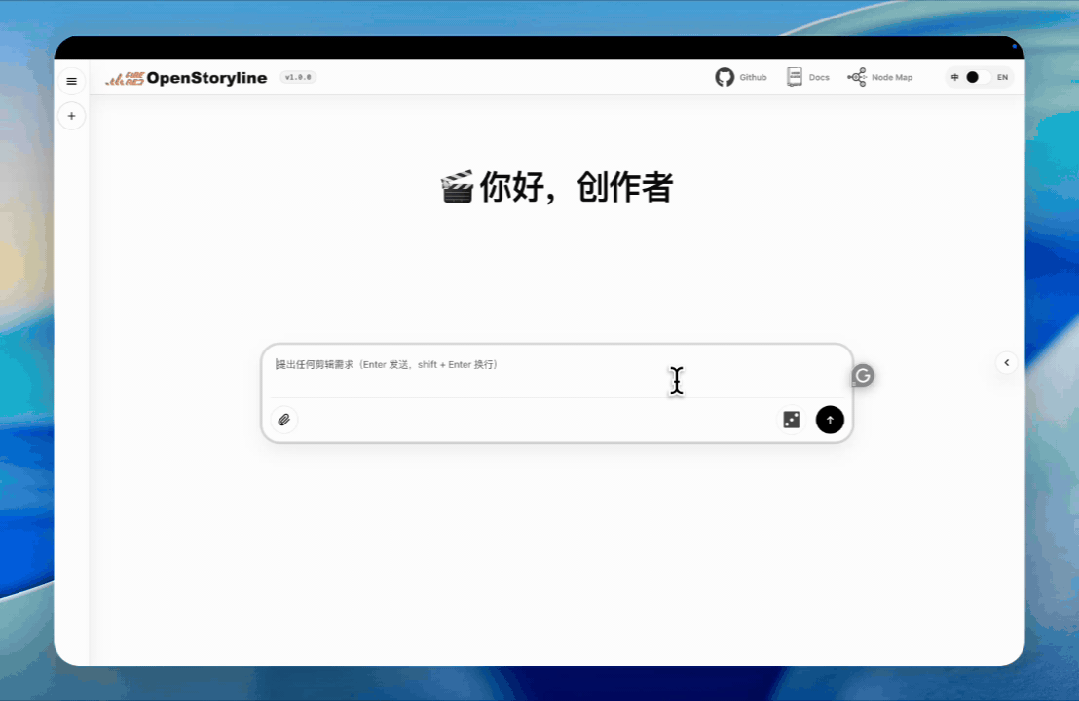This screenshot has height=701, width=1079.
Task: Open the Docs navigation item
Action: click(808, 76)
